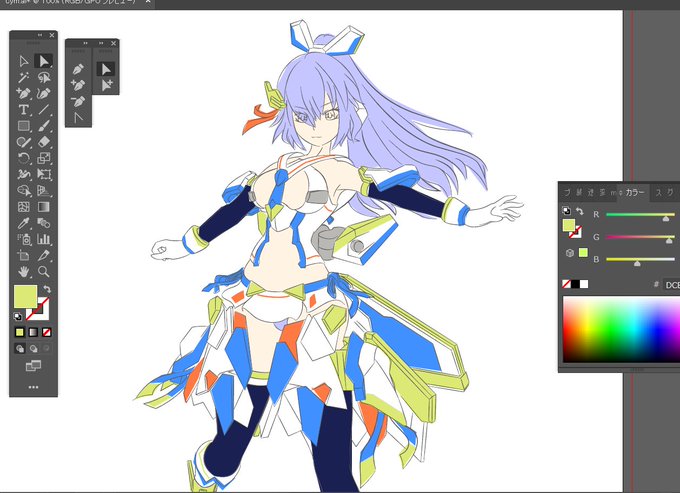Pick Group Selection tool (arrow with plus)
This screenshot has width=680, height=493.
(x=106, y=85)
